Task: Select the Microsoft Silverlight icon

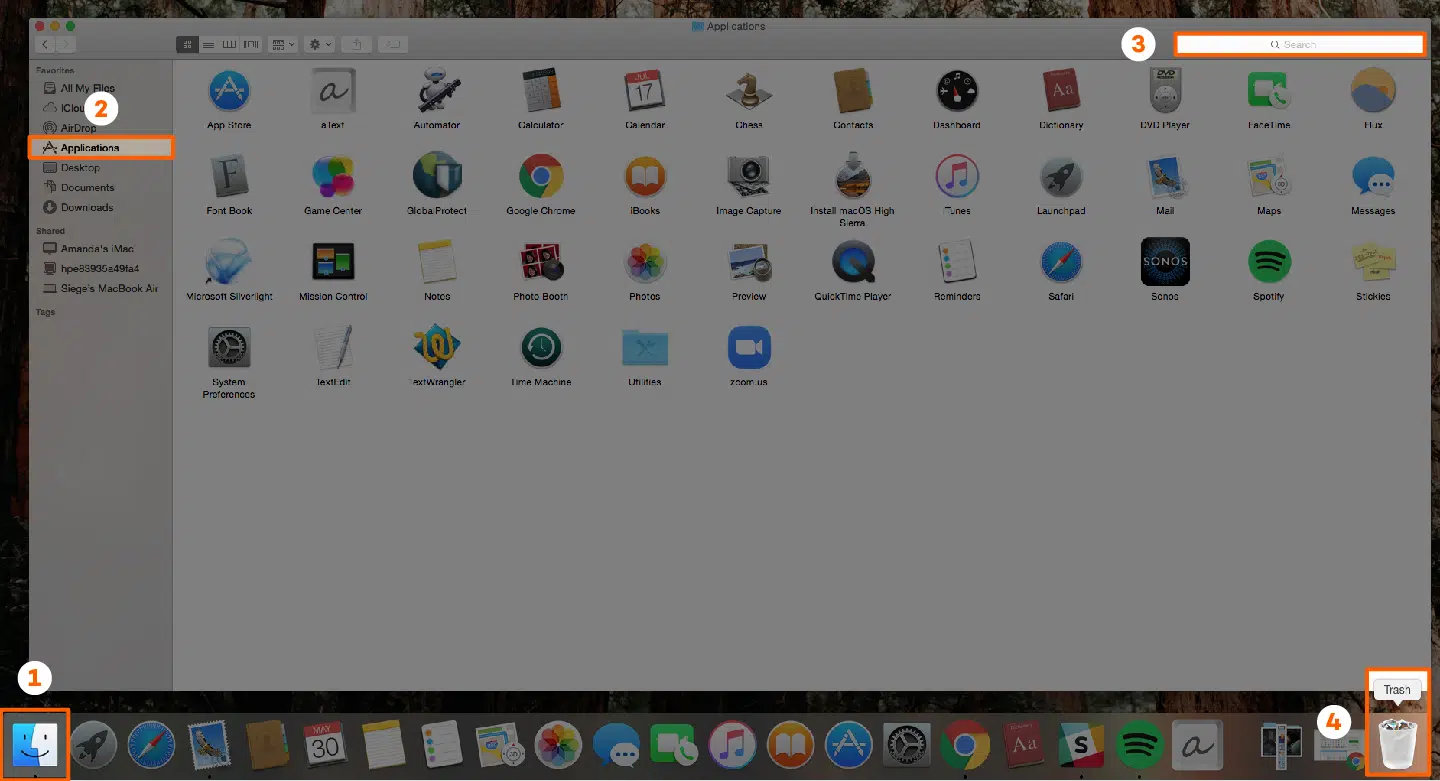Action: (x=229, y=262)
